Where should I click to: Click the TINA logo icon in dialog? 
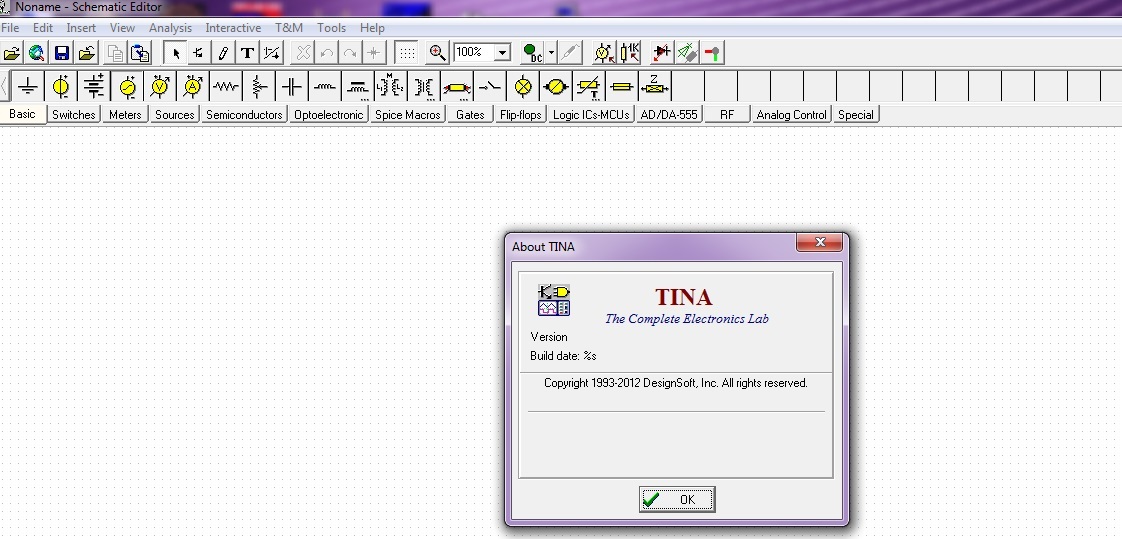(x=554, y=300)
